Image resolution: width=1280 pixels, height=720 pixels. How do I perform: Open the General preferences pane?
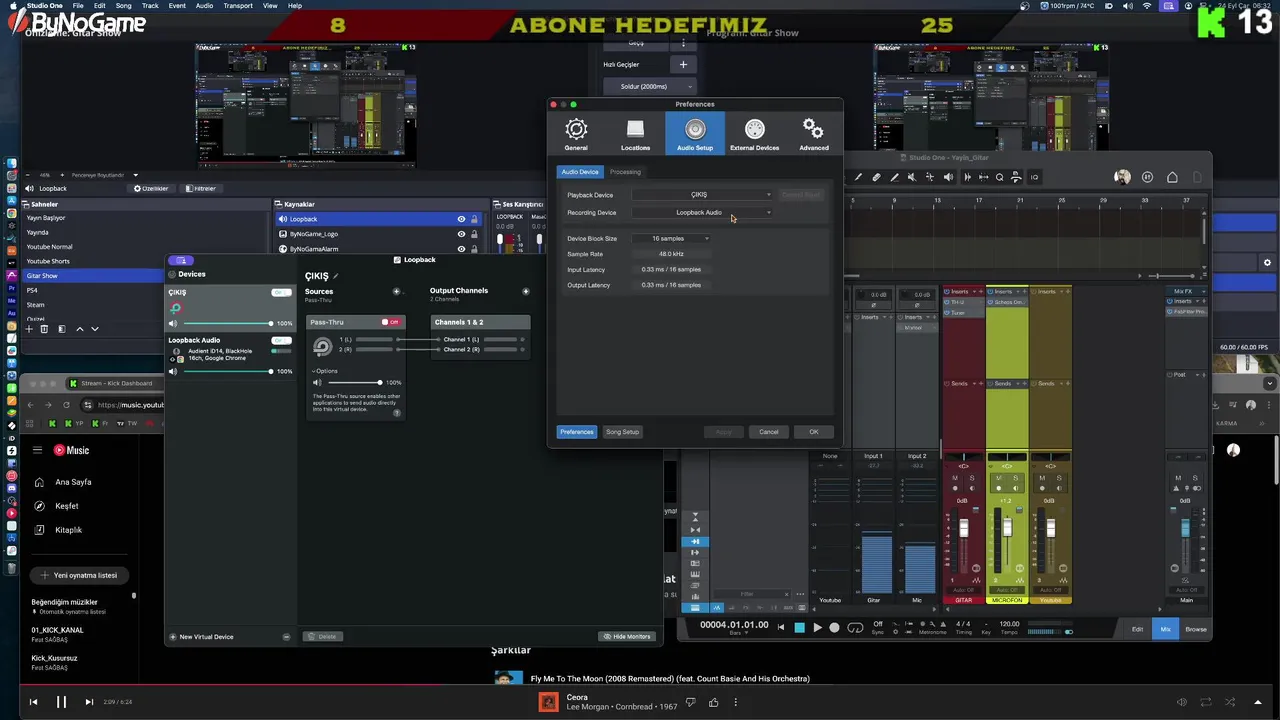pyautogui.click(x=576, y=133)
